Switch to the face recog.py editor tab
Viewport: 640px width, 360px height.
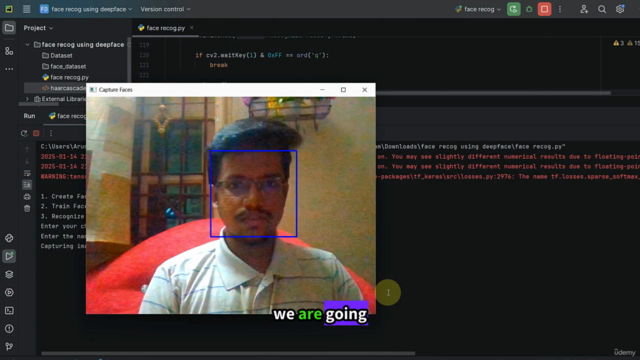point(166,28)
